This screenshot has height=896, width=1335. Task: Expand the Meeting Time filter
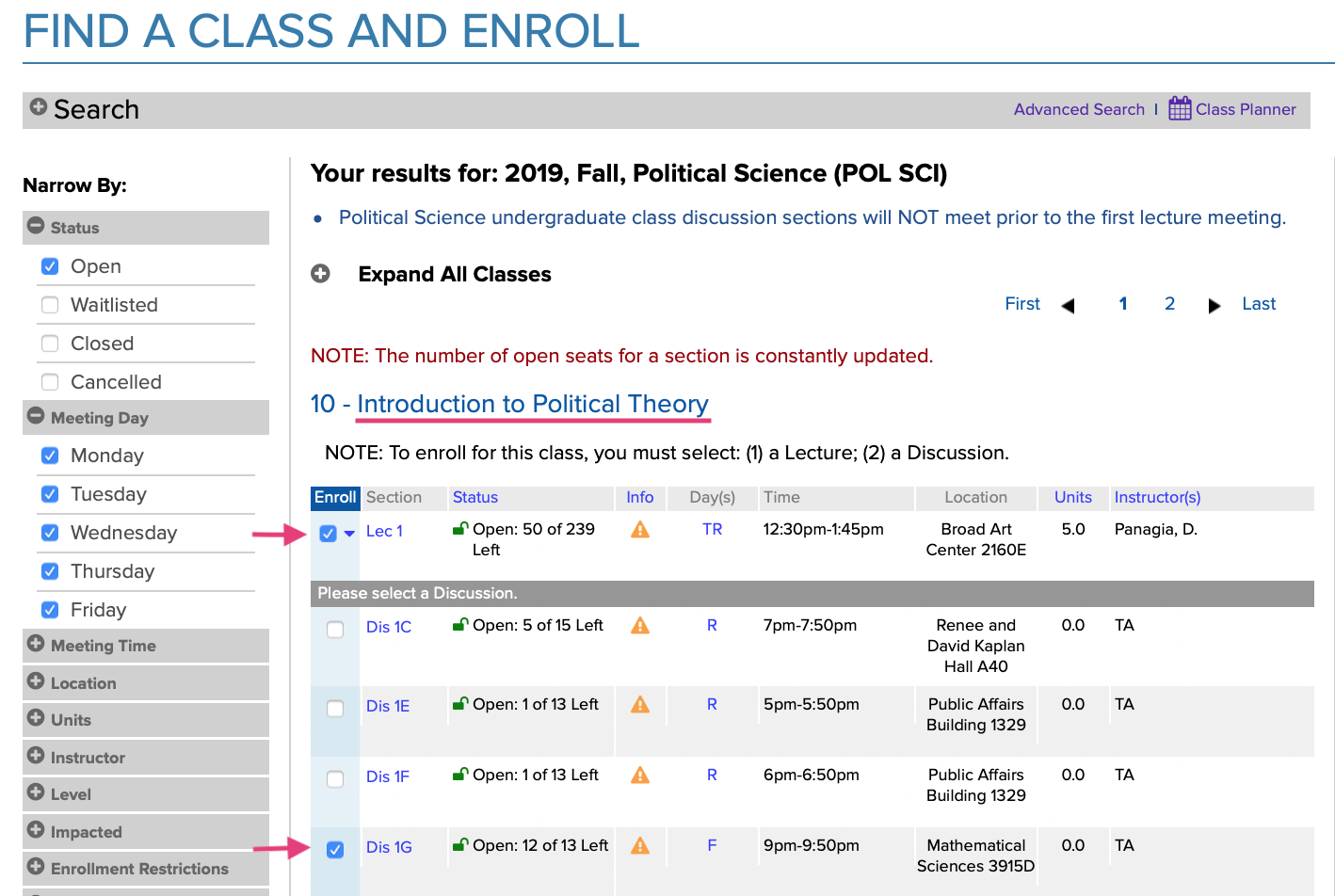click(36, 645)
